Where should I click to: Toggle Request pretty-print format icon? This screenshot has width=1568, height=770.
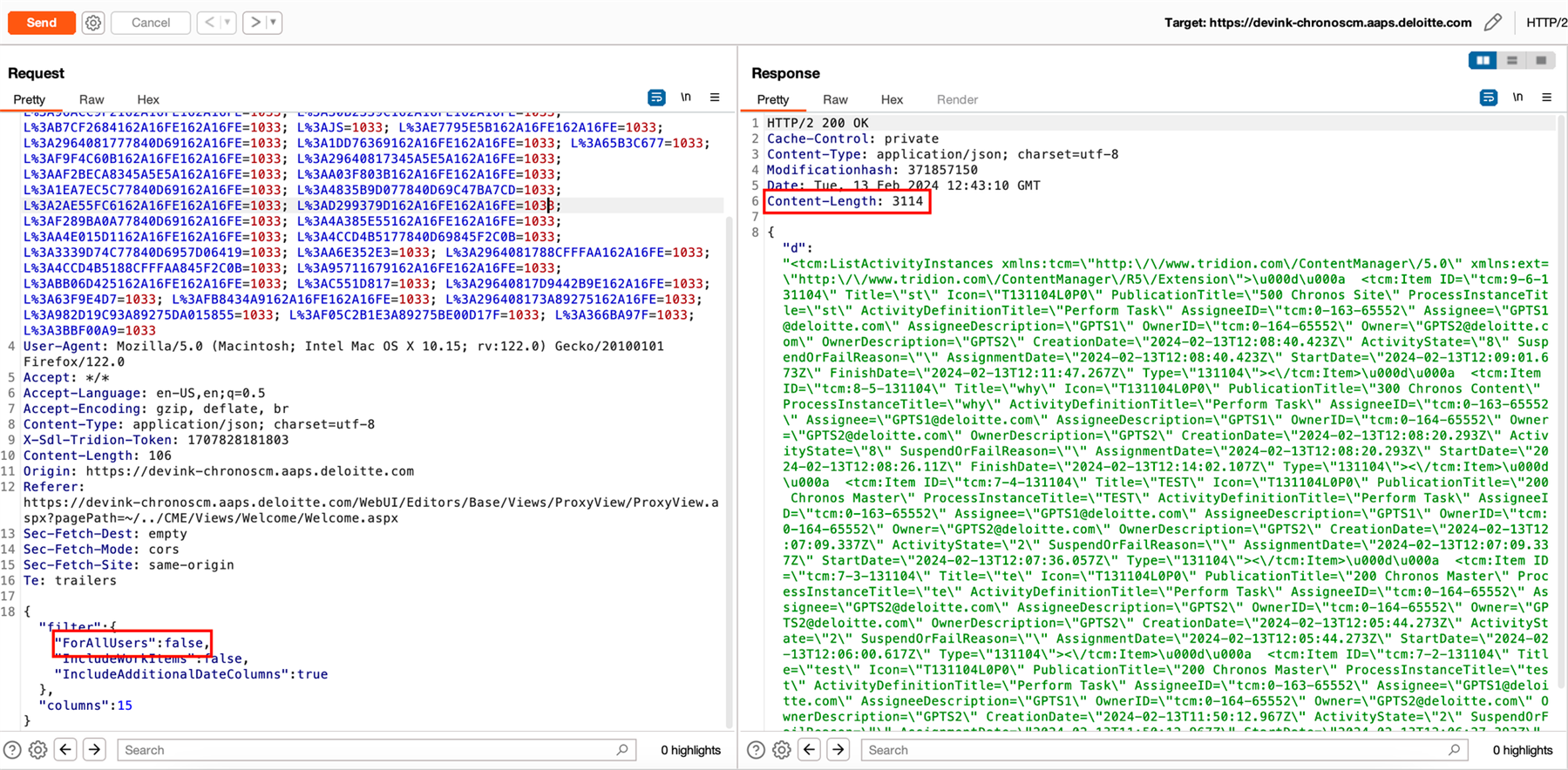coord(656,98)
